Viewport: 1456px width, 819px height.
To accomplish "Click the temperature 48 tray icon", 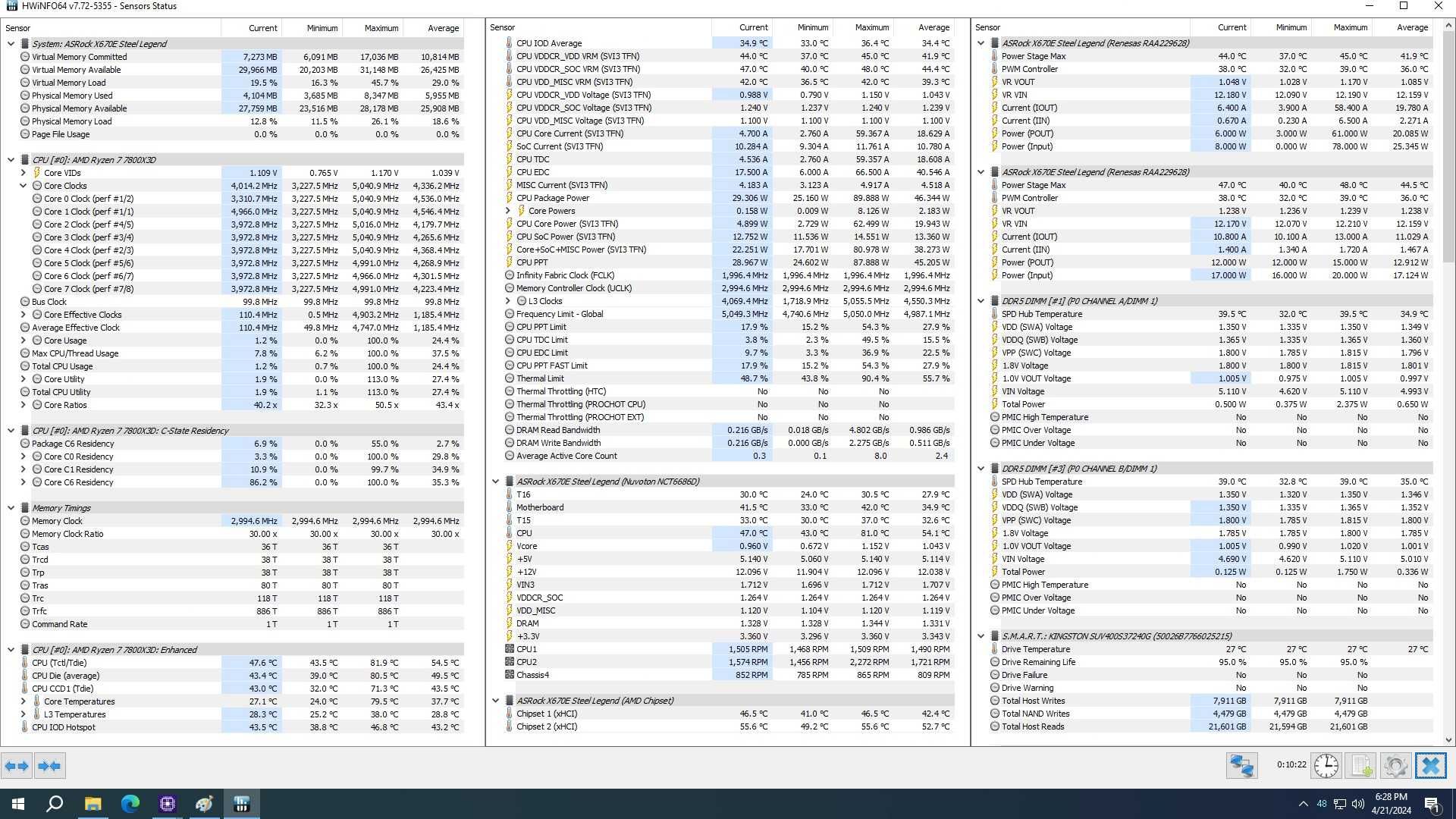I will point(1322,804).
